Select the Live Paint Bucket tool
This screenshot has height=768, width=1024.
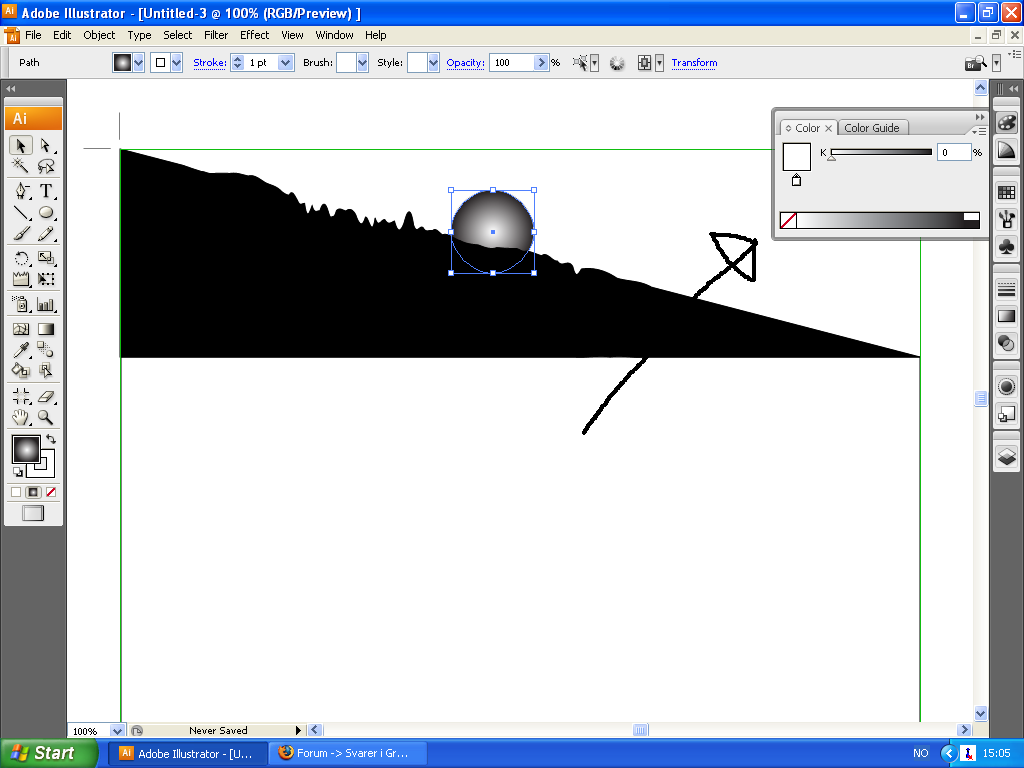coord(21,370)
